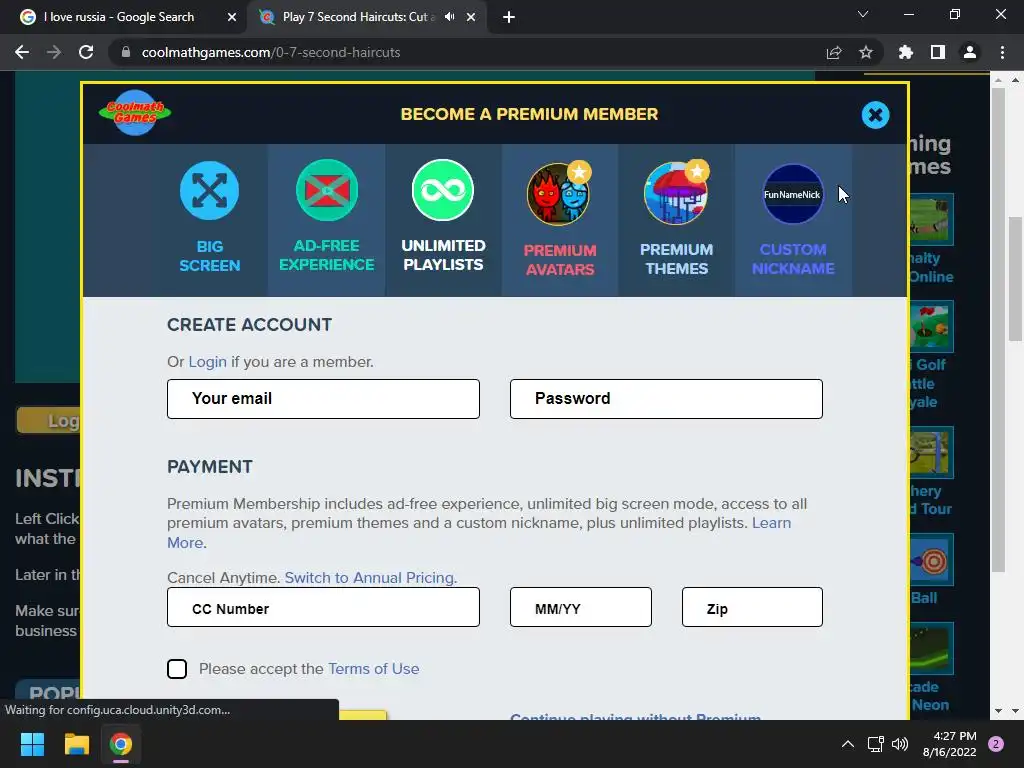Click Chrome icon in taskbar
The height and width of the screenshot is (768, 1024).
[x=121, y=744]
